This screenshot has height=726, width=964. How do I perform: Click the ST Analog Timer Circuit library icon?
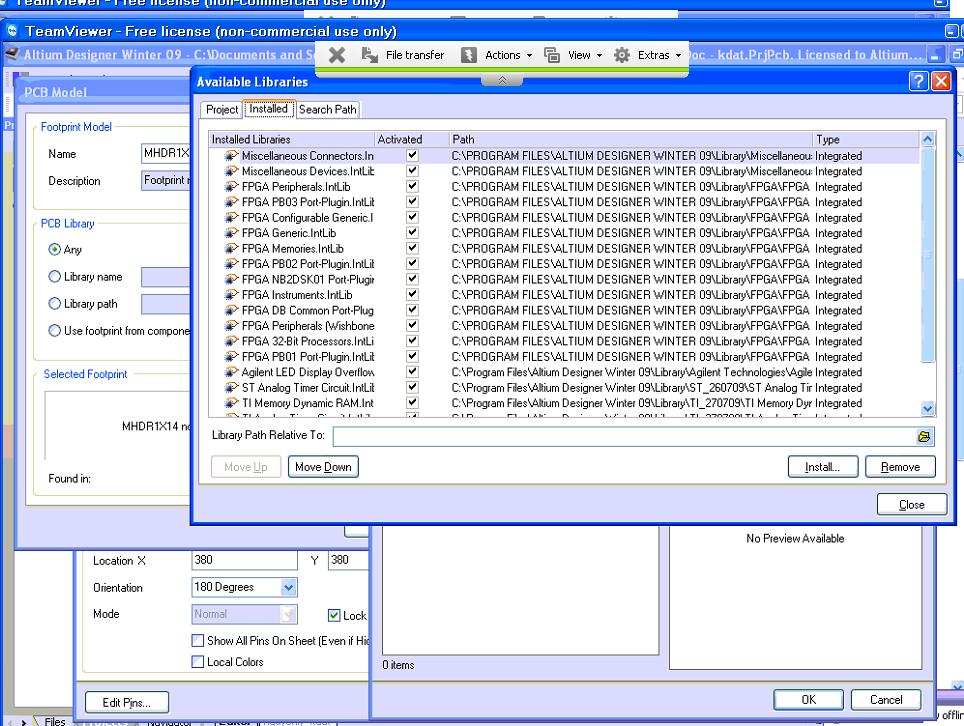(232, 388)
